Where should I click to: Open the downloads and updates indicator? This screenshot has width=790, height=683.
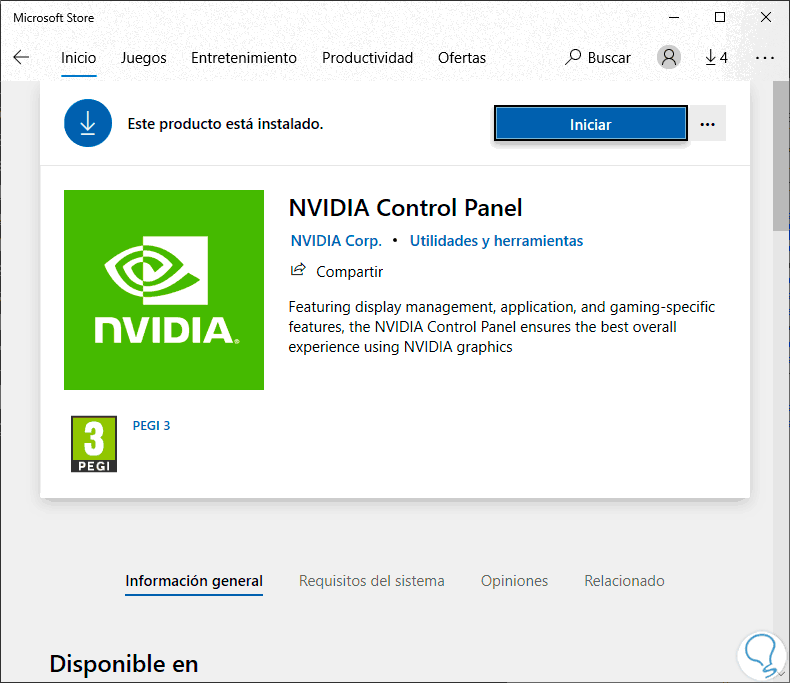(716, 57)
